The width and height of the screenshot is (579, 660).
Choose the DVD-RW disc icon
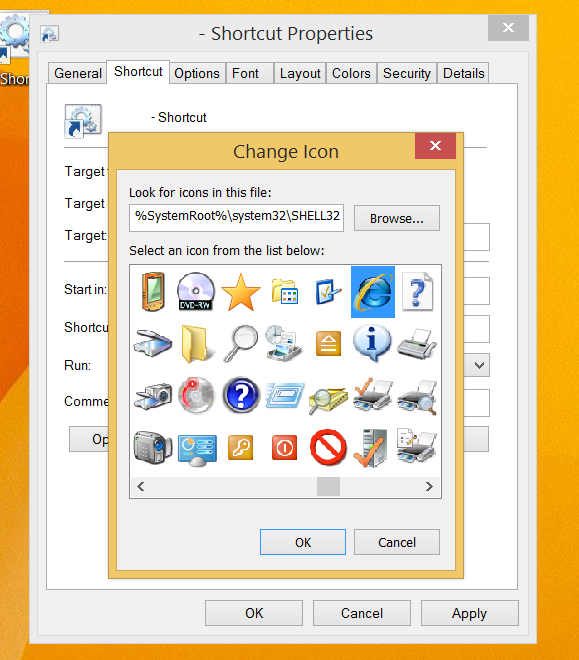tap(196, 292)
